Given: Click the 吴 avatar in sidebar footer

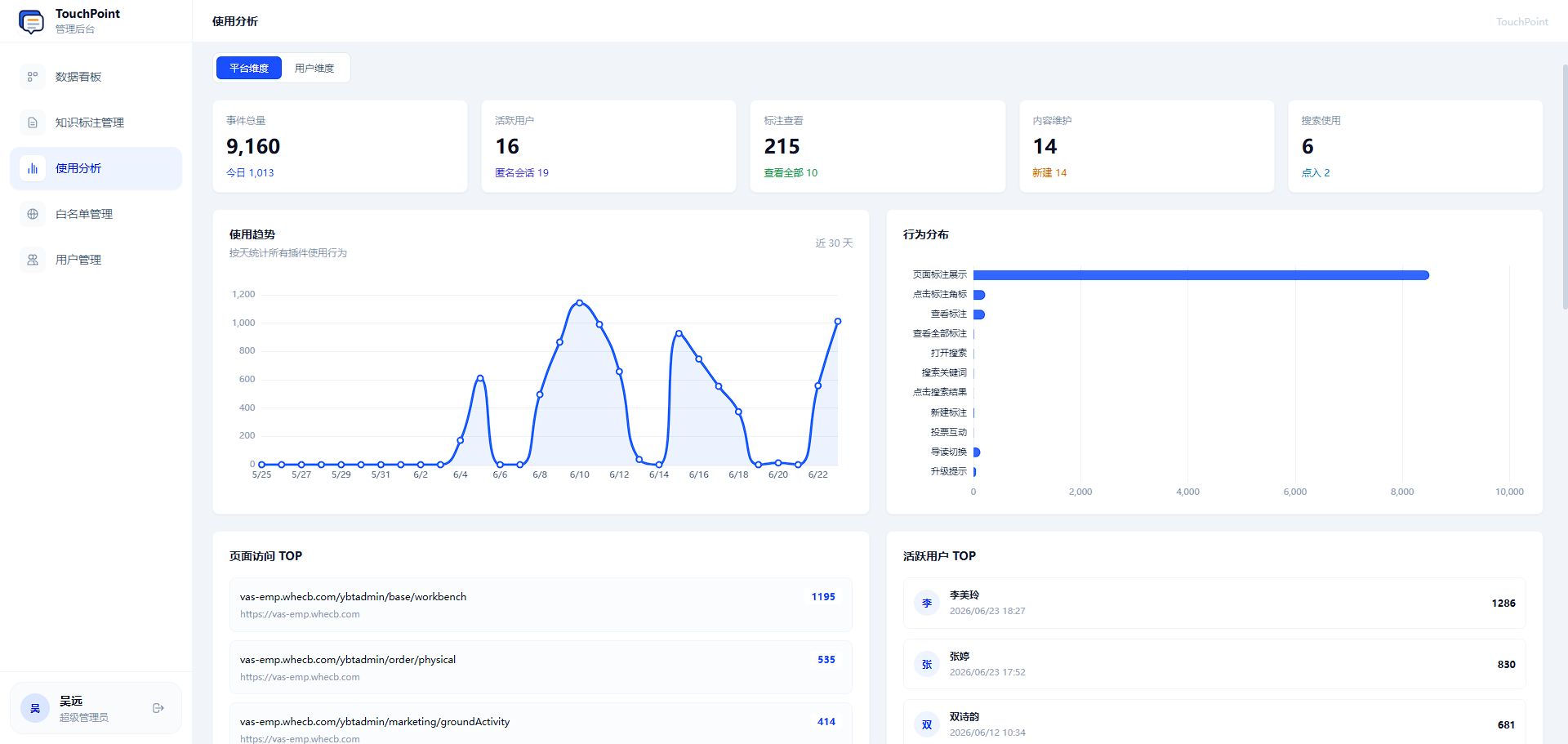Looking at the screenshot, I should [x=35, y=708].
